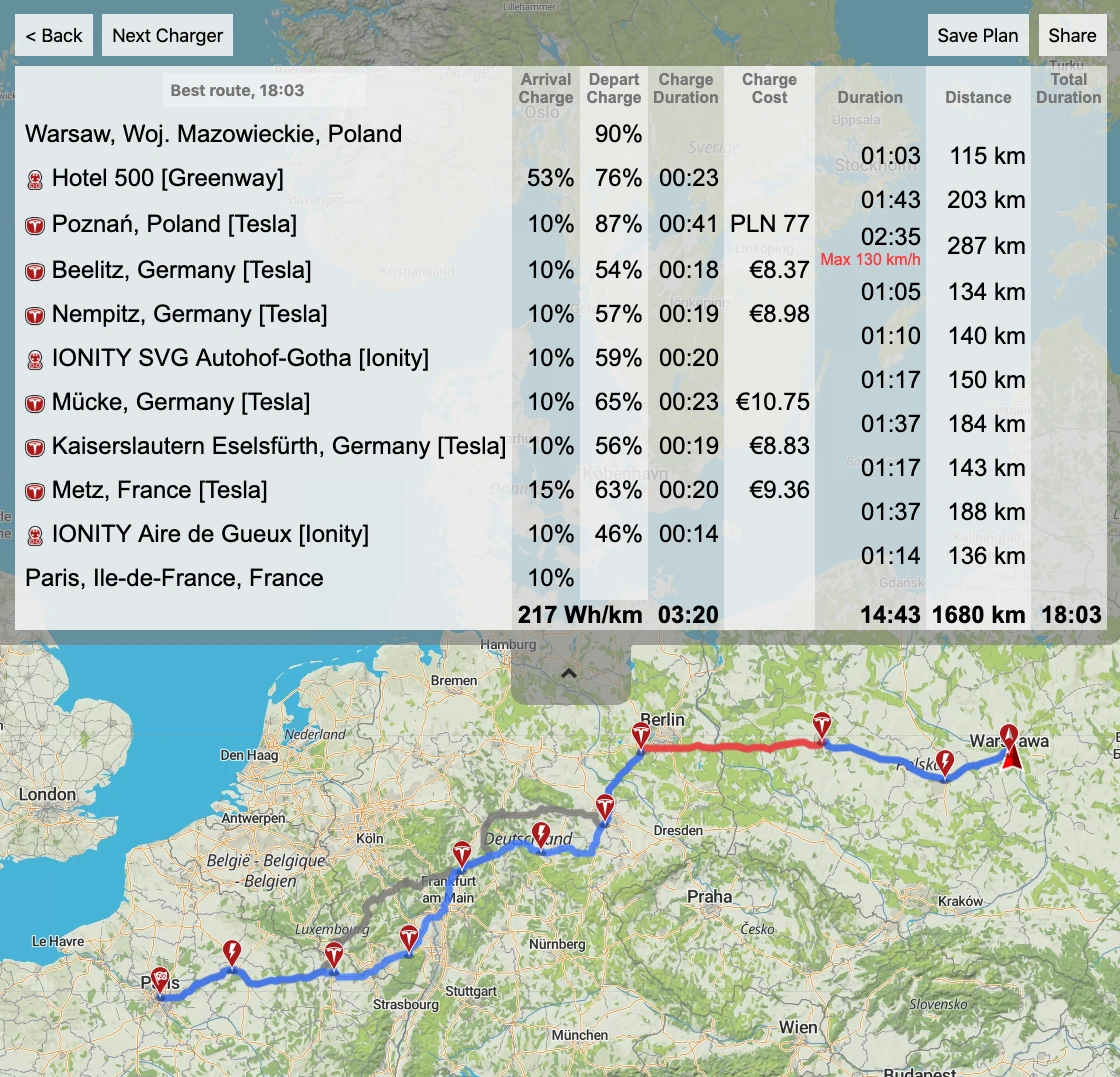The width and height of the screenshot is (1120, 1077).
Task: Select the Beelitz, Germany [Tesla] stop
Action: pos(181,270)
